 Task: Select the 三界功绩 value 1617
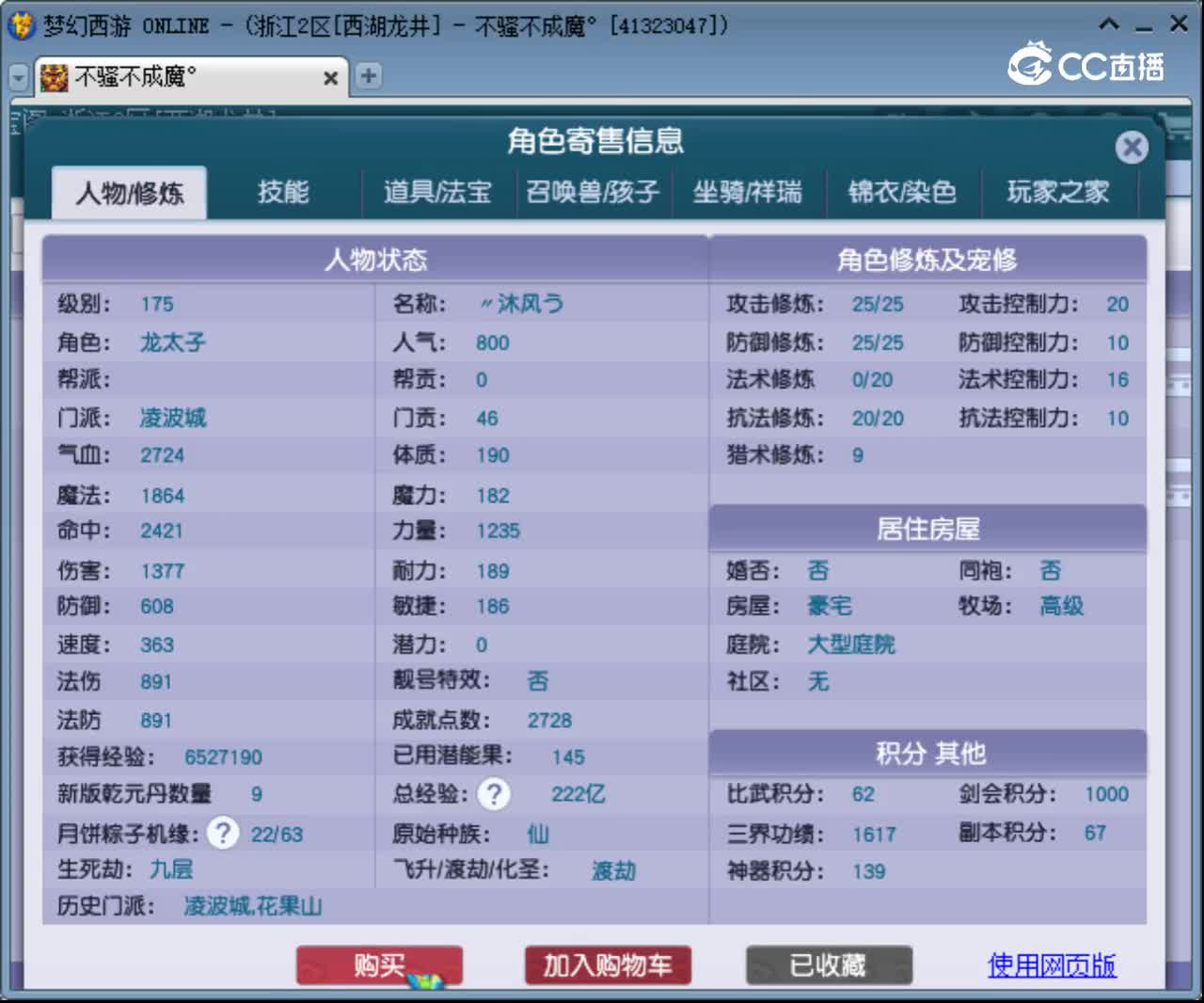coord(874,835)
